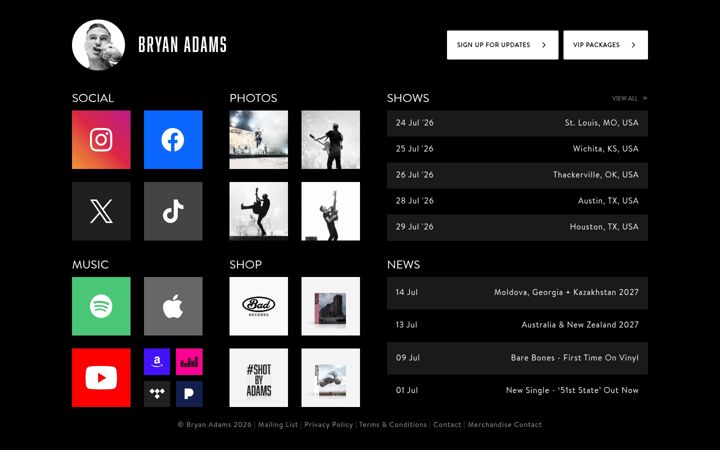Viewport: 720px width, 450px height.
Task: Open the X (Twitter) social tile
Action: click(x=101, y=211)
